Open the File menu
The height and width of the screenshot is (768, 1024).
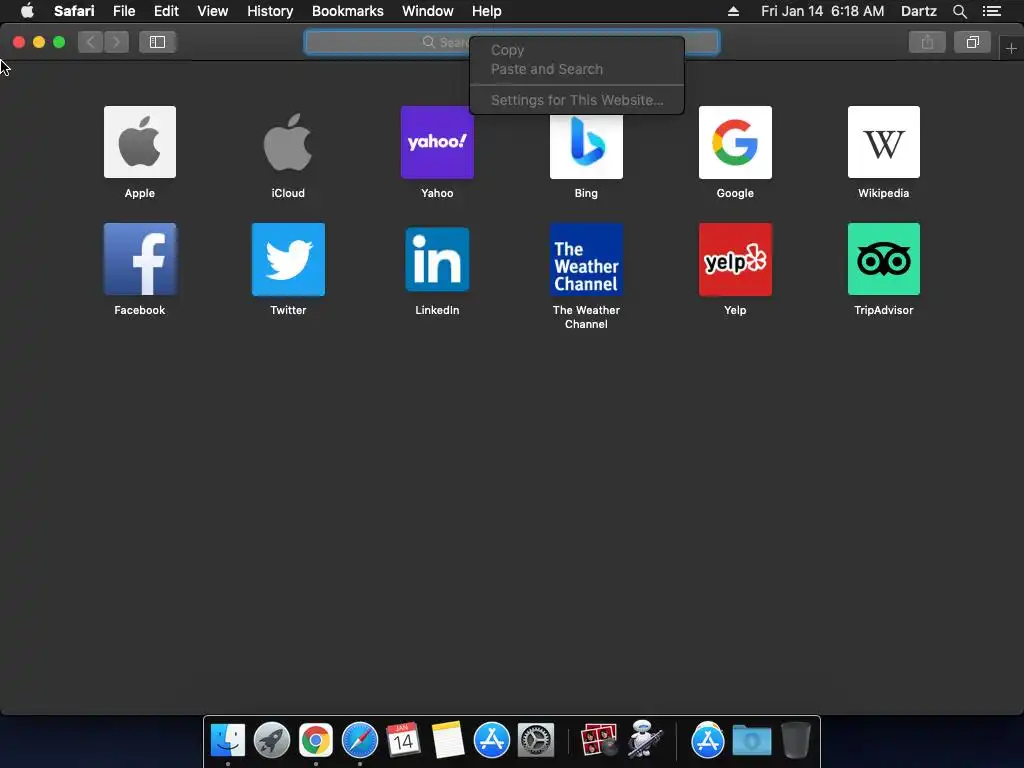point(123,11)
